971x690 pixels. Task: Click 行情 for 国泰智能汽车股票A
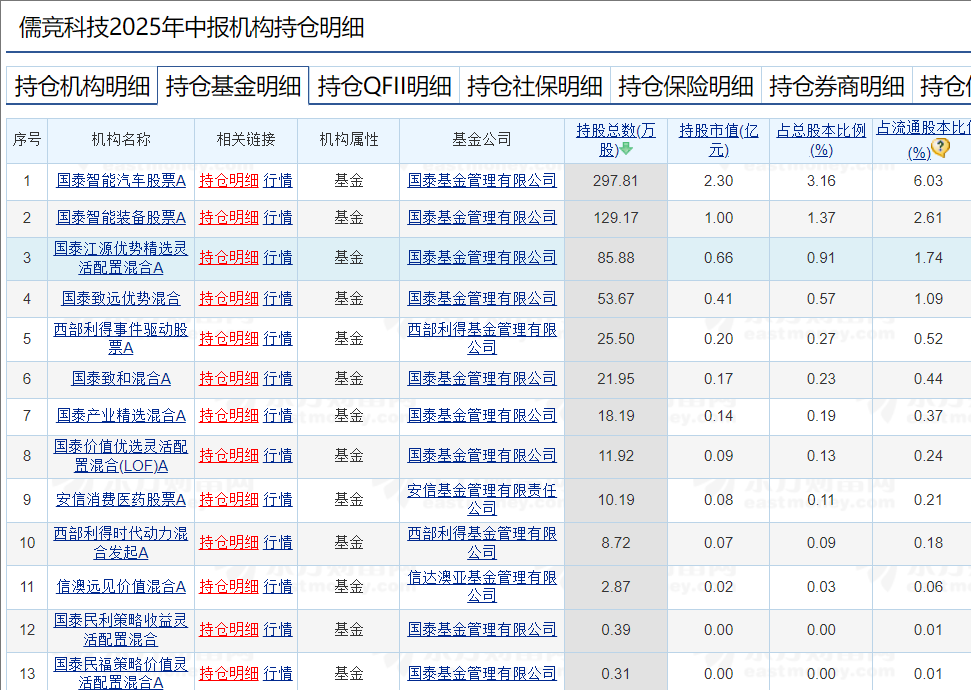tap(277, 181)
